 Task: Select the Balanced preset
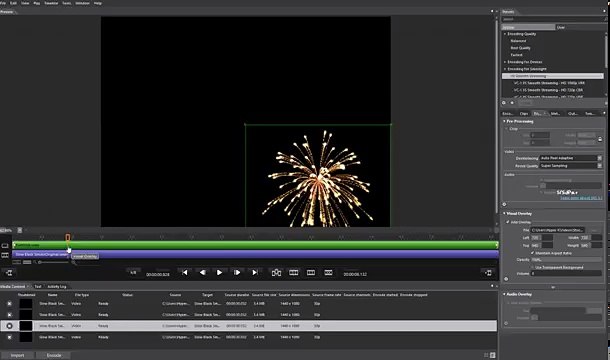[x=518, y=41]
